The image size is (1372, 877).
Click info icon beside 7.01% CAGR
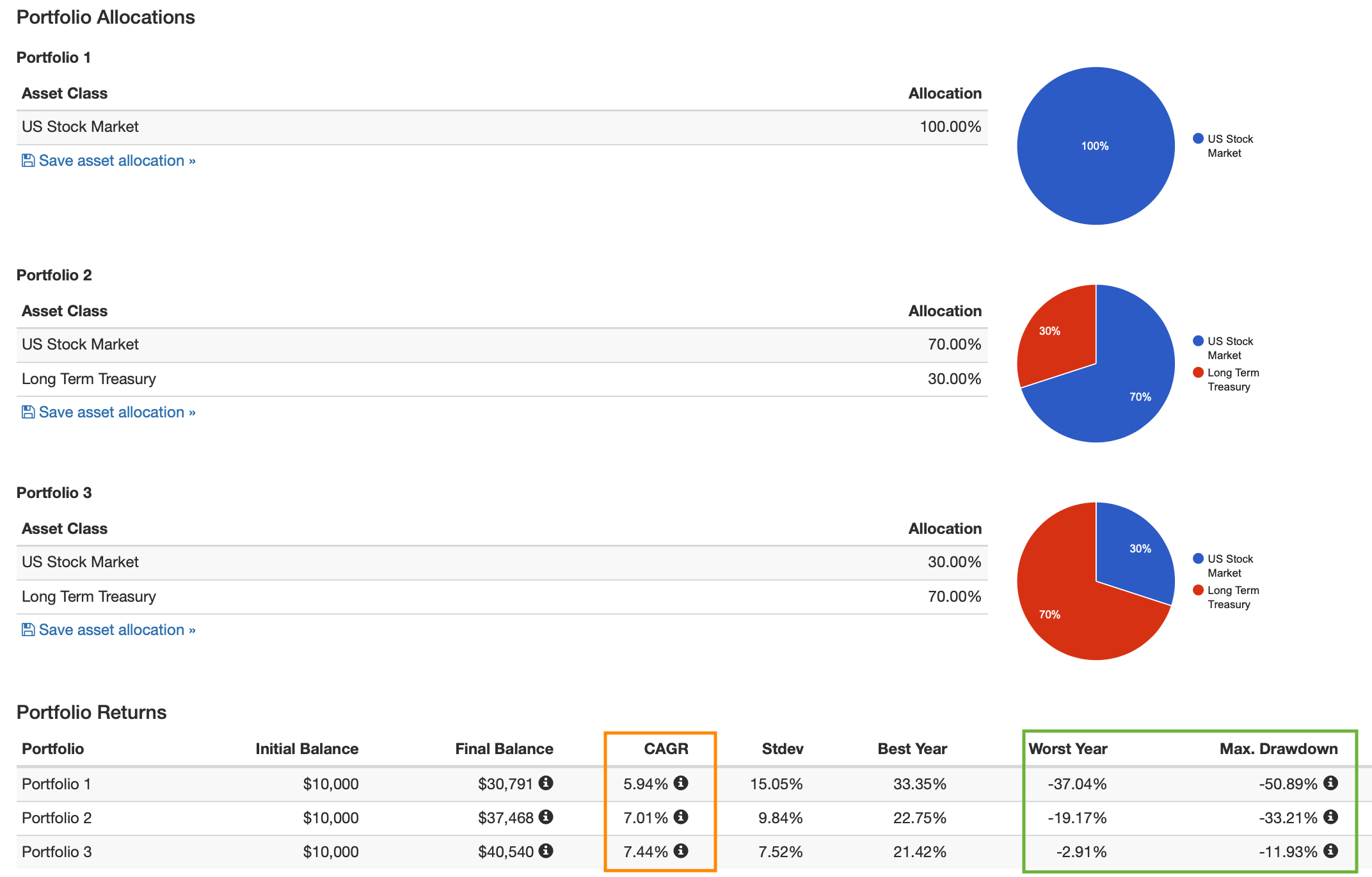681,817
